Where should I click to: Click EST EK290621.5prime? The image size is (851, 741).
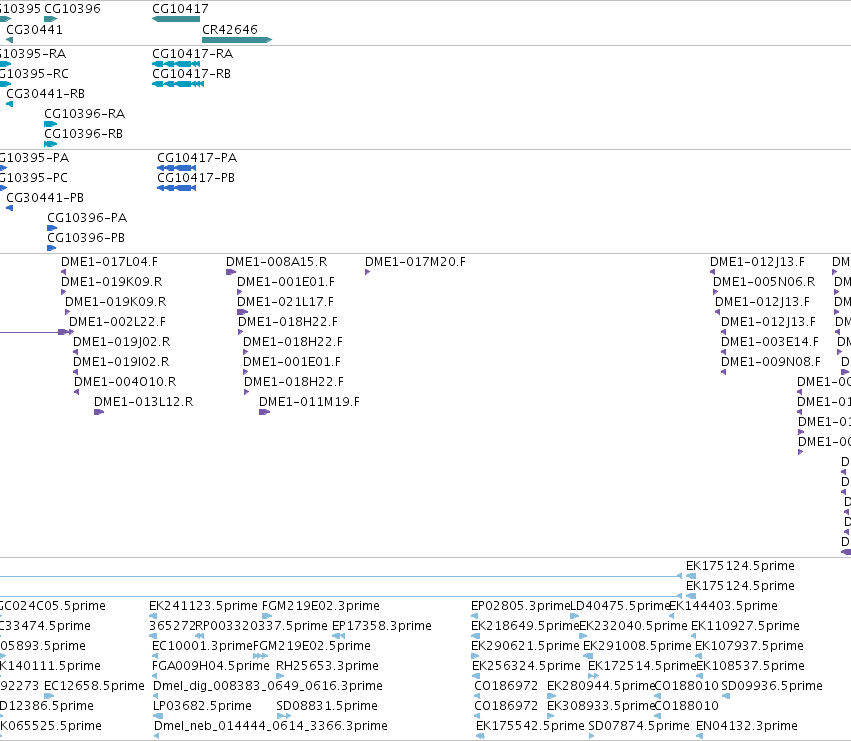point(525,647)
